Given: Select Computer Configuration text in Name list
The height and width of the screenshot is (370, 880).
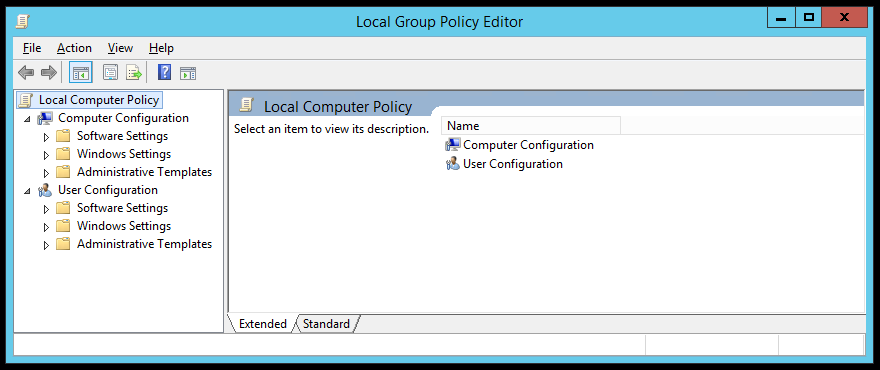Looking at the screenshot, I should (528, 145).
